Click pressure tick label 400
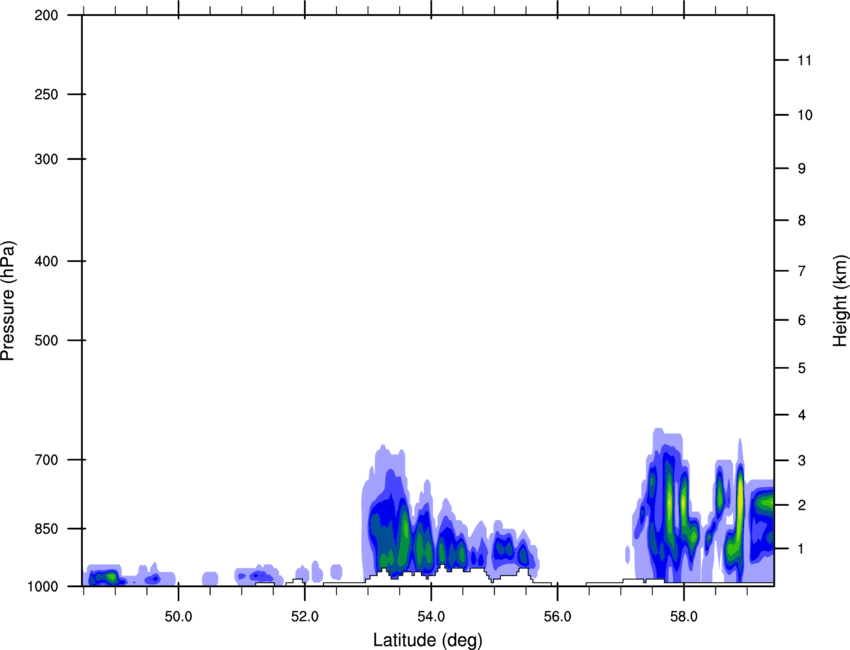The width and height of the screenshot is (850, 650). click(46, 261)
